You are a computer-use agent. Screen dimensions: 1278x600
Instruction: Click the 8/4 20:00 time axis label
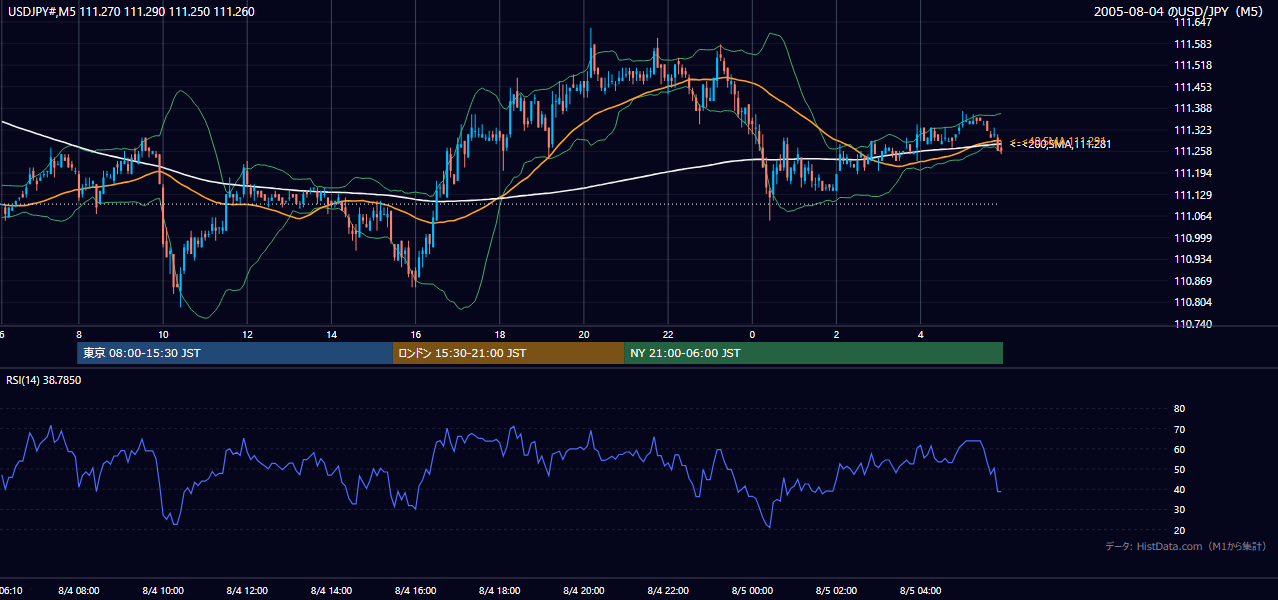click(x=584, y=591)
